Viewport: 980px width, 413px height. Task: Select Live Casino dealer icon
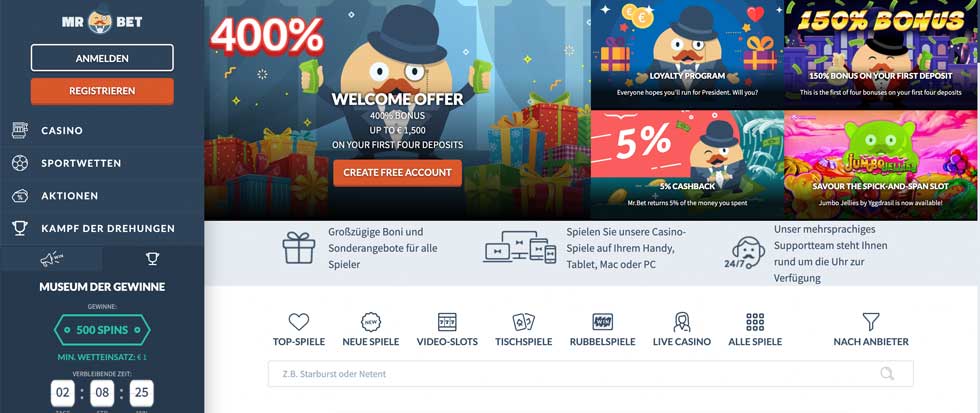click(681, 322)
